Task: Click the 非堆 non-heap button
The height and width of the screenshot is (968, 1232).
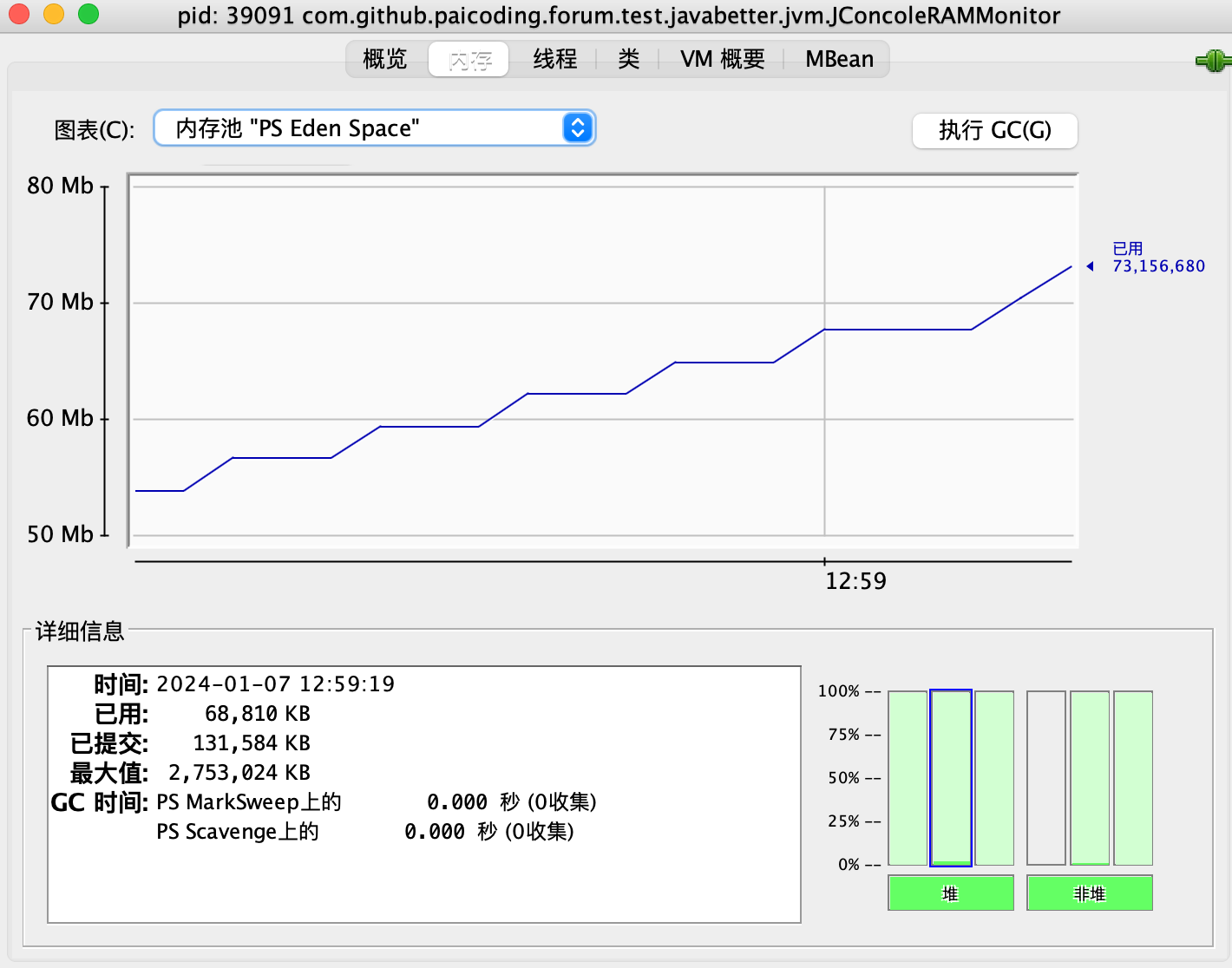Action: 1089,893
